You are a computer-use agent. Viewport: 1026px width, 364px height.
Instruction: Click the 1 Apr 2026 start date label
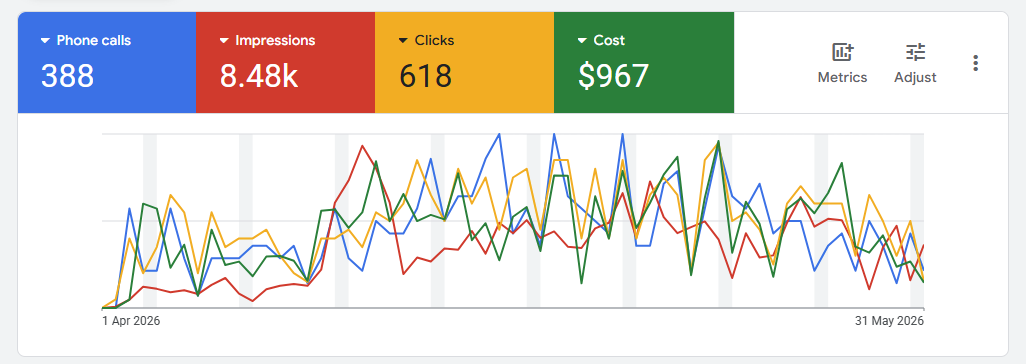click(x=132, y=321)
